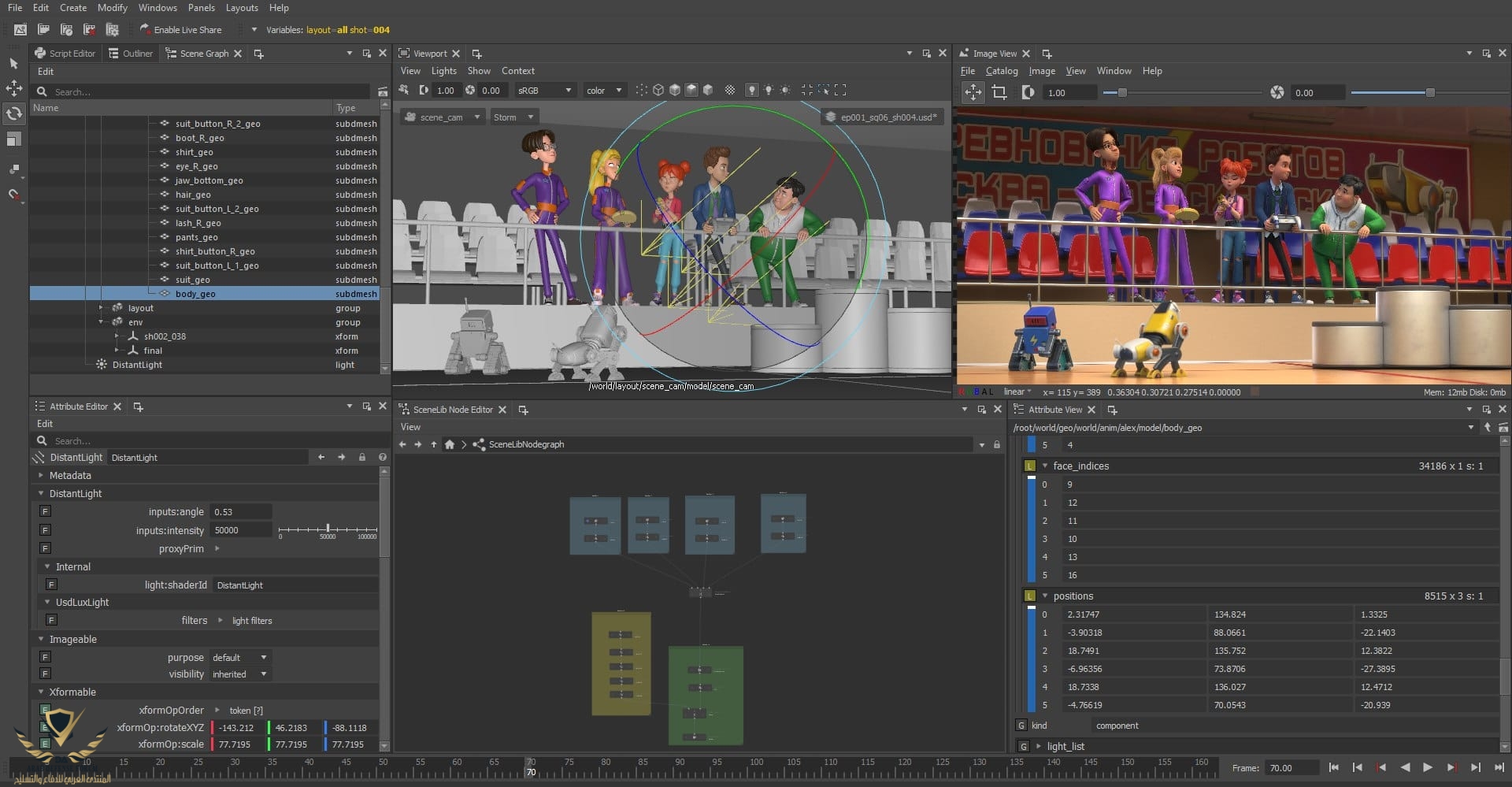Switch to the Outliner tab
Image resolution: width=1512 pixels, height=787 pixels.
(x=131, y=54)
